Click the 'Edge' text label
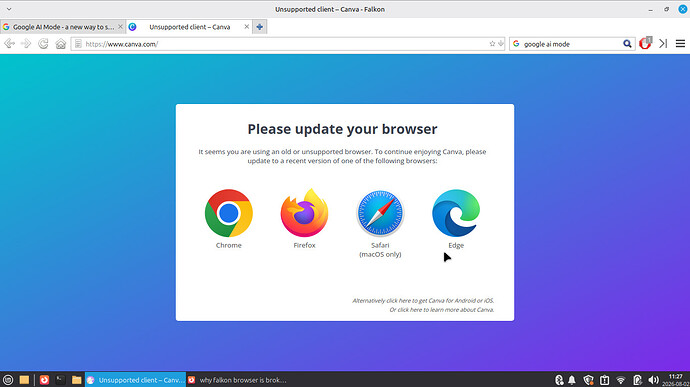The width and height of the screenshot is (690, 387). [x=456, y=245]
